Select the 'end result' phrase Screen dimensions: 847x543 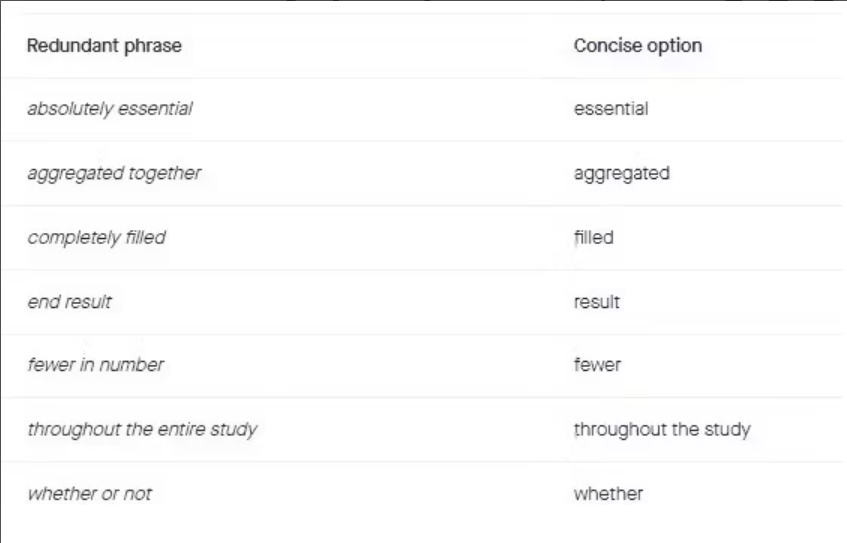pyautogui.click(x=69, y=301)
